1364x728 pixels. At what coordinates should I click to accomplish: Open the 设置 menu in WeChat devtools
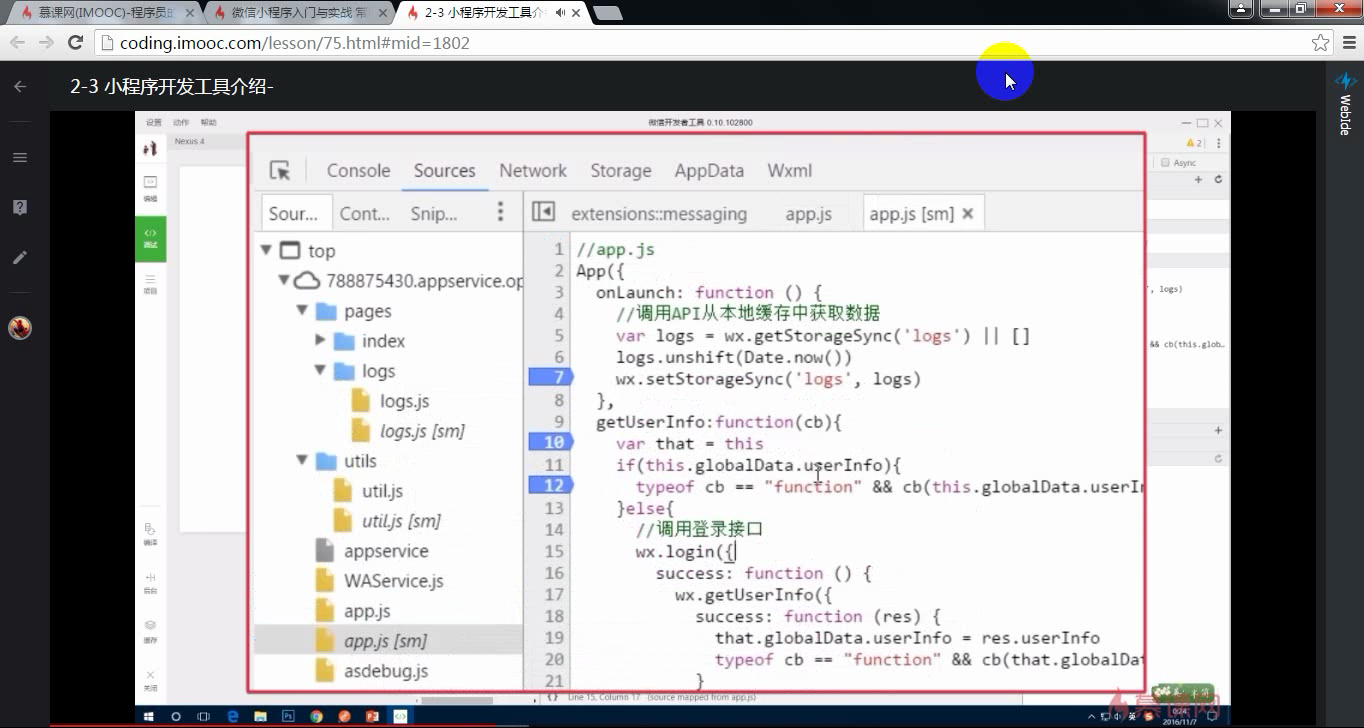pyautogui.click(x=153, y=123)
